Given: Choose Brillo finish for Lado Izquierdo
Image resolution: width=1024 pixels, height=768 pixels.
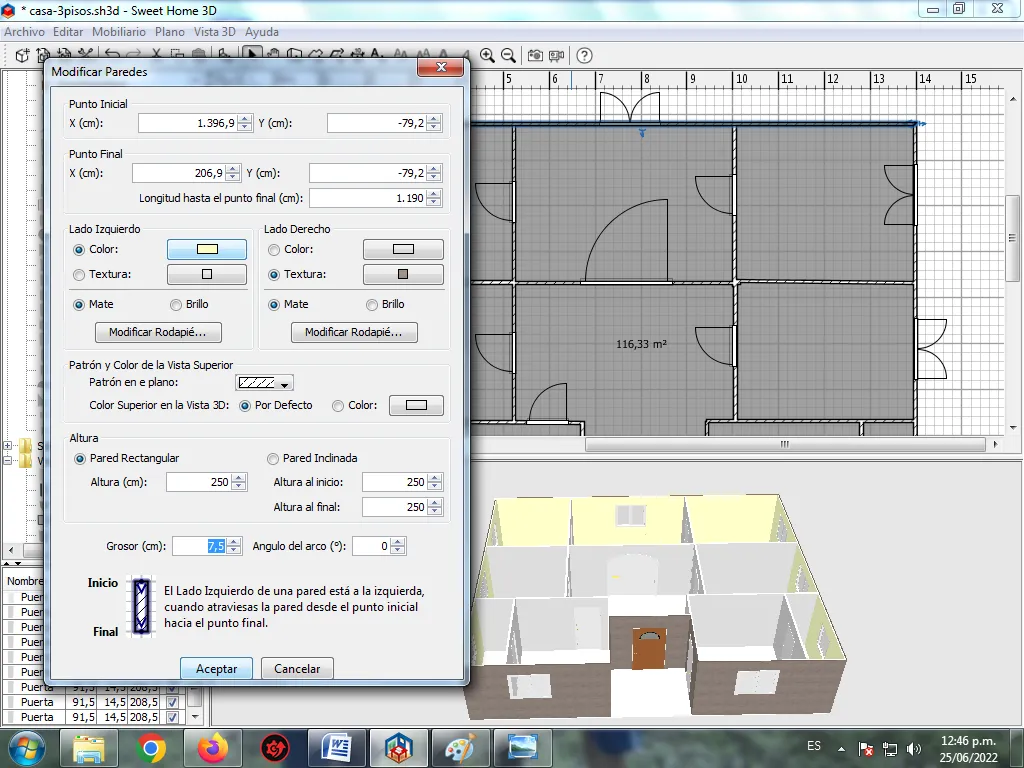Looking at the screenshot, I should [176, 304].
